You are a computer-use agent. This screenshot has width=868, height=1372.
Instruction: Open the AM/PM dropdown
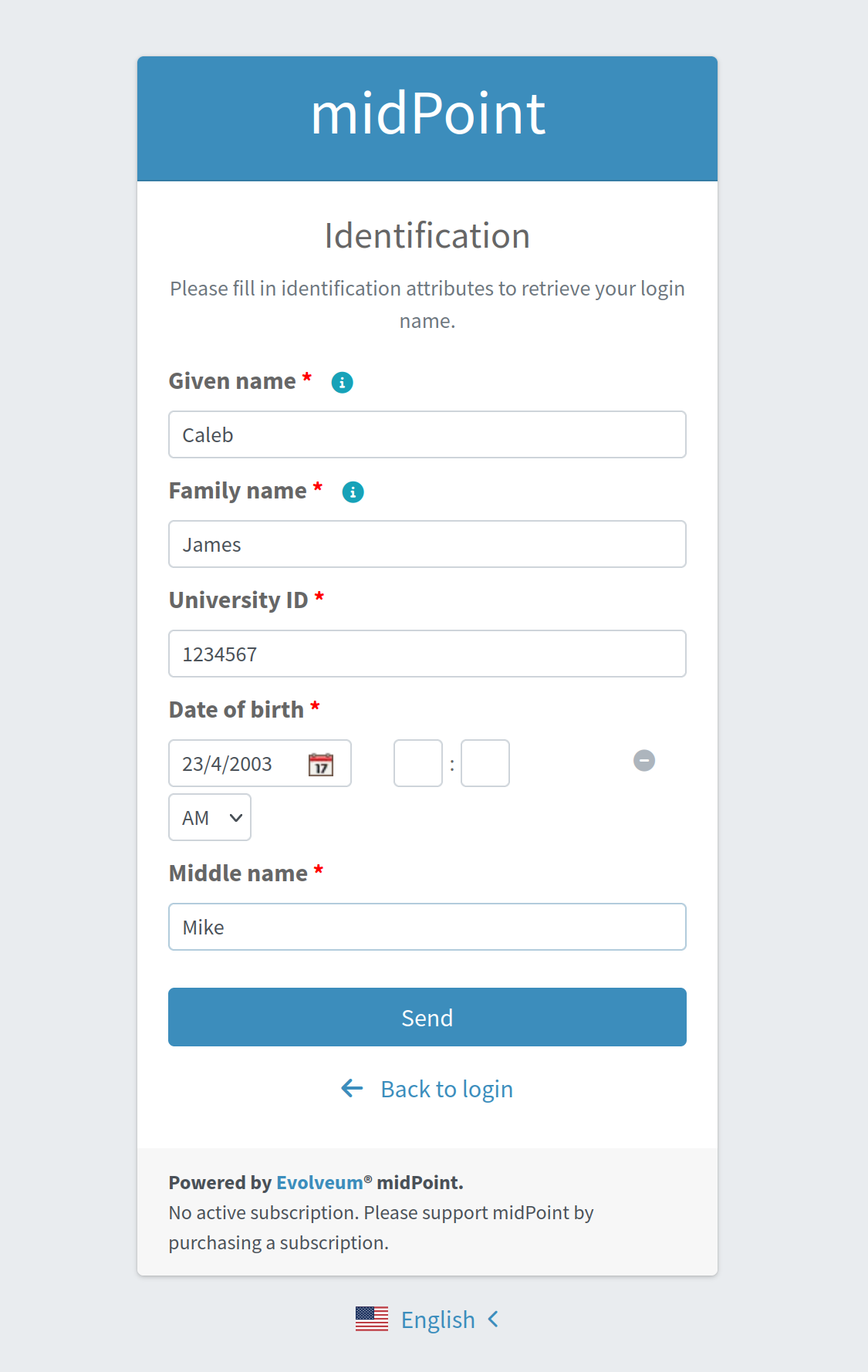tap(210, 818)
